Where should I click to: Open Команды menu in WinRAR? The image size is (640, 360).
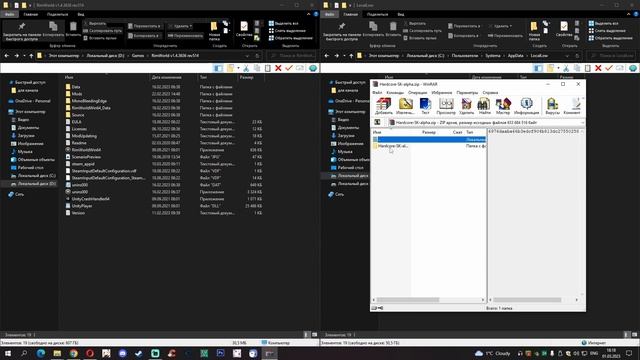[x=395, y=93]
